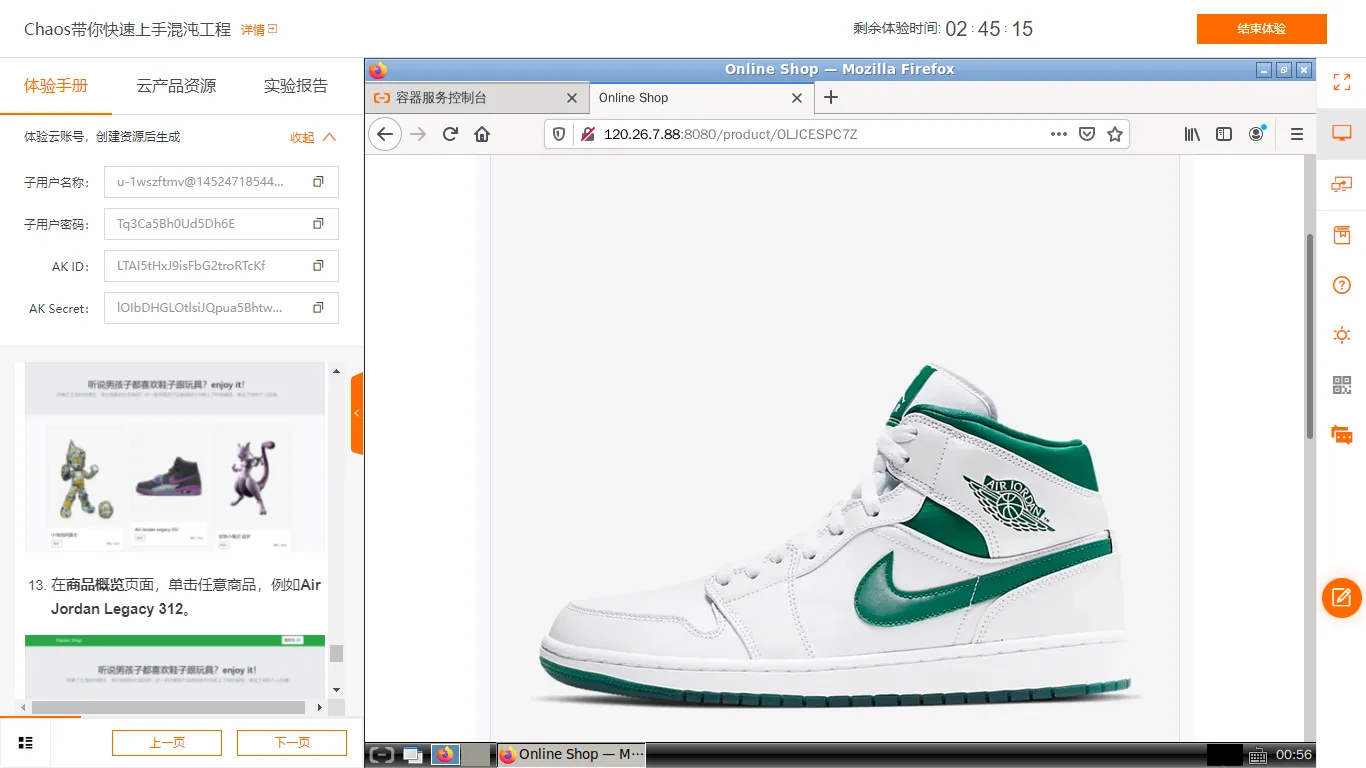Open the manual catalog grid icon
Image resolution: width=1366 pixels, height=768 pixels.
(x=26, y=743)
